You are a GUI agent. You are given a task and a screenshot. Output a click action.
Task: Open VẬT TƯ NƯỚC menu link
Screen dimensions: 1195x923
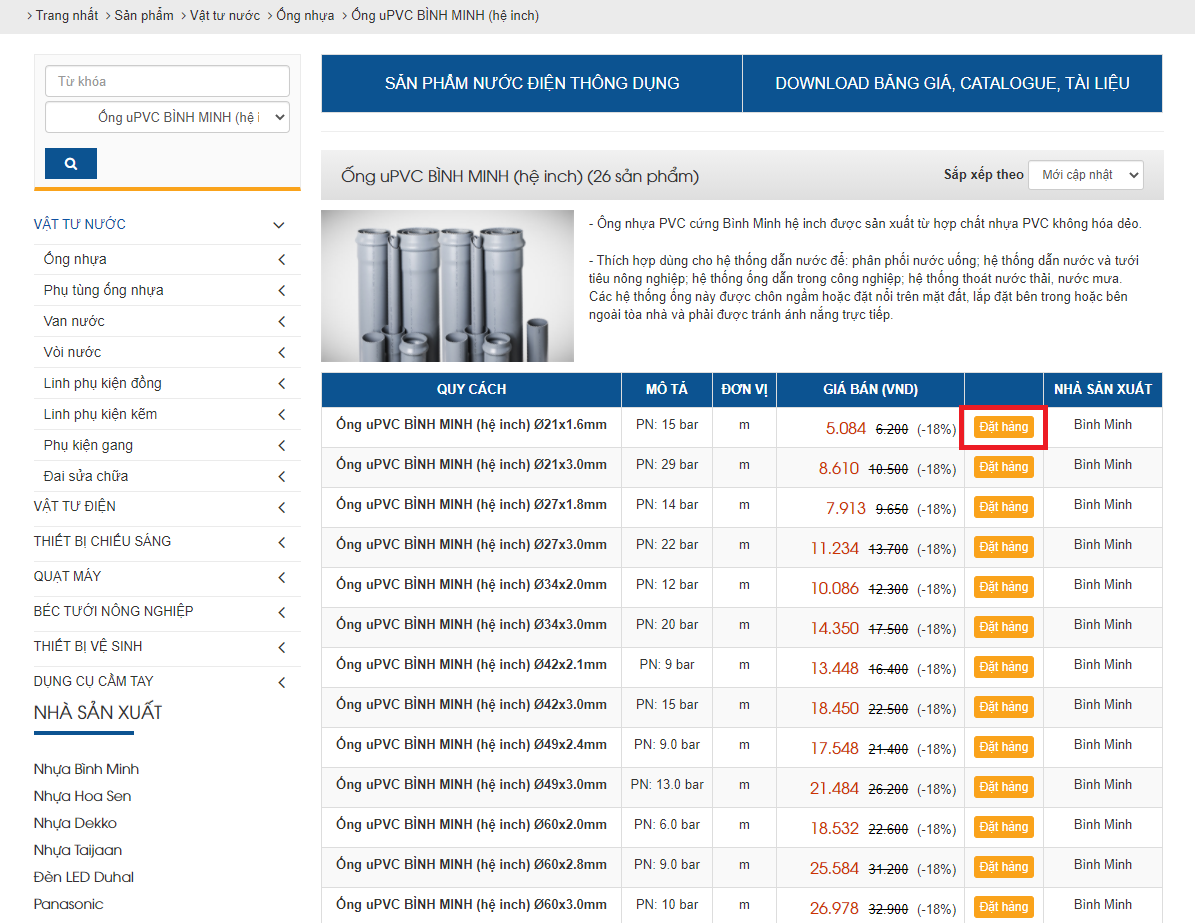point(79,224)
